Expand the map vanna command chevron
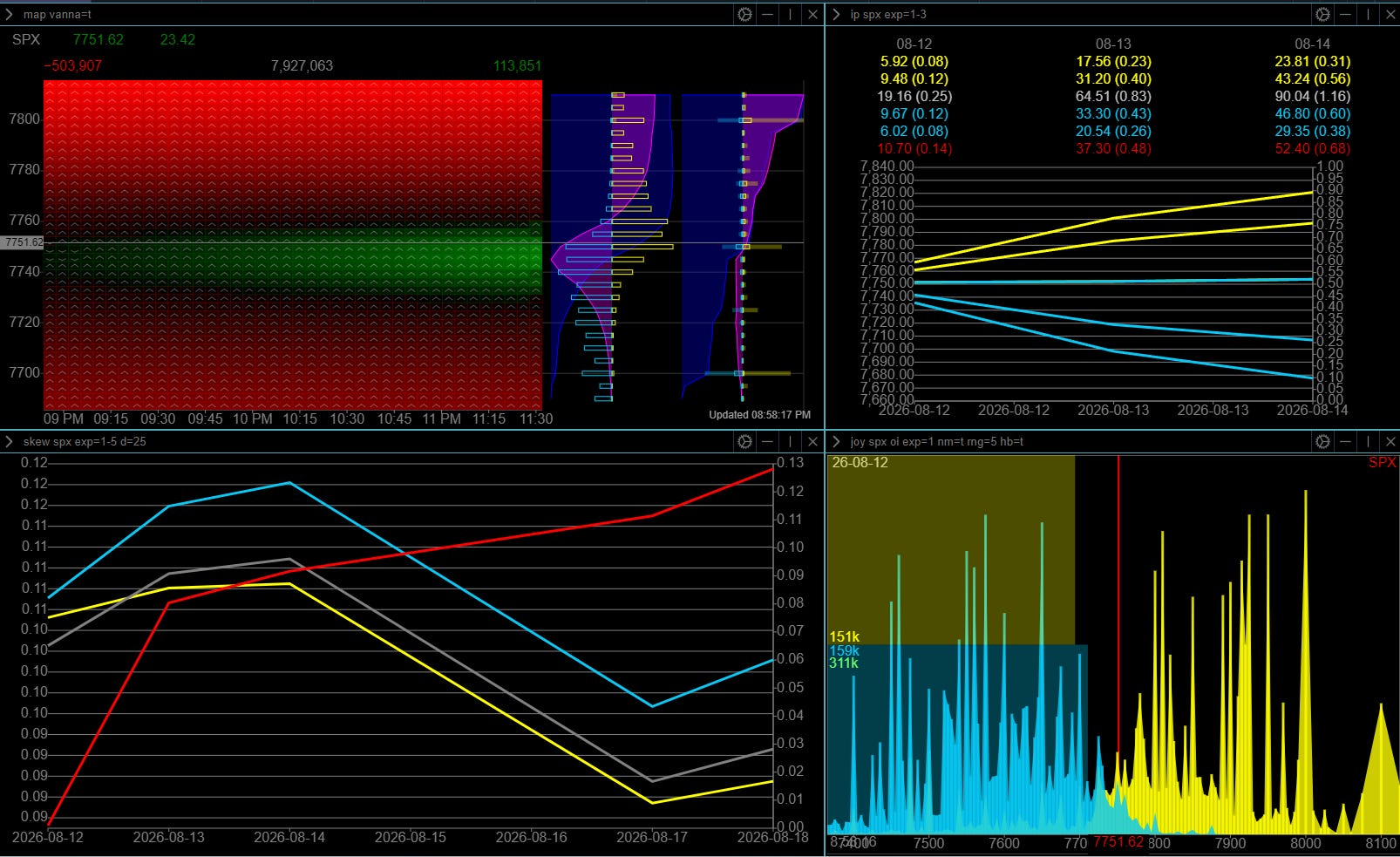 [x=10, y=14]
